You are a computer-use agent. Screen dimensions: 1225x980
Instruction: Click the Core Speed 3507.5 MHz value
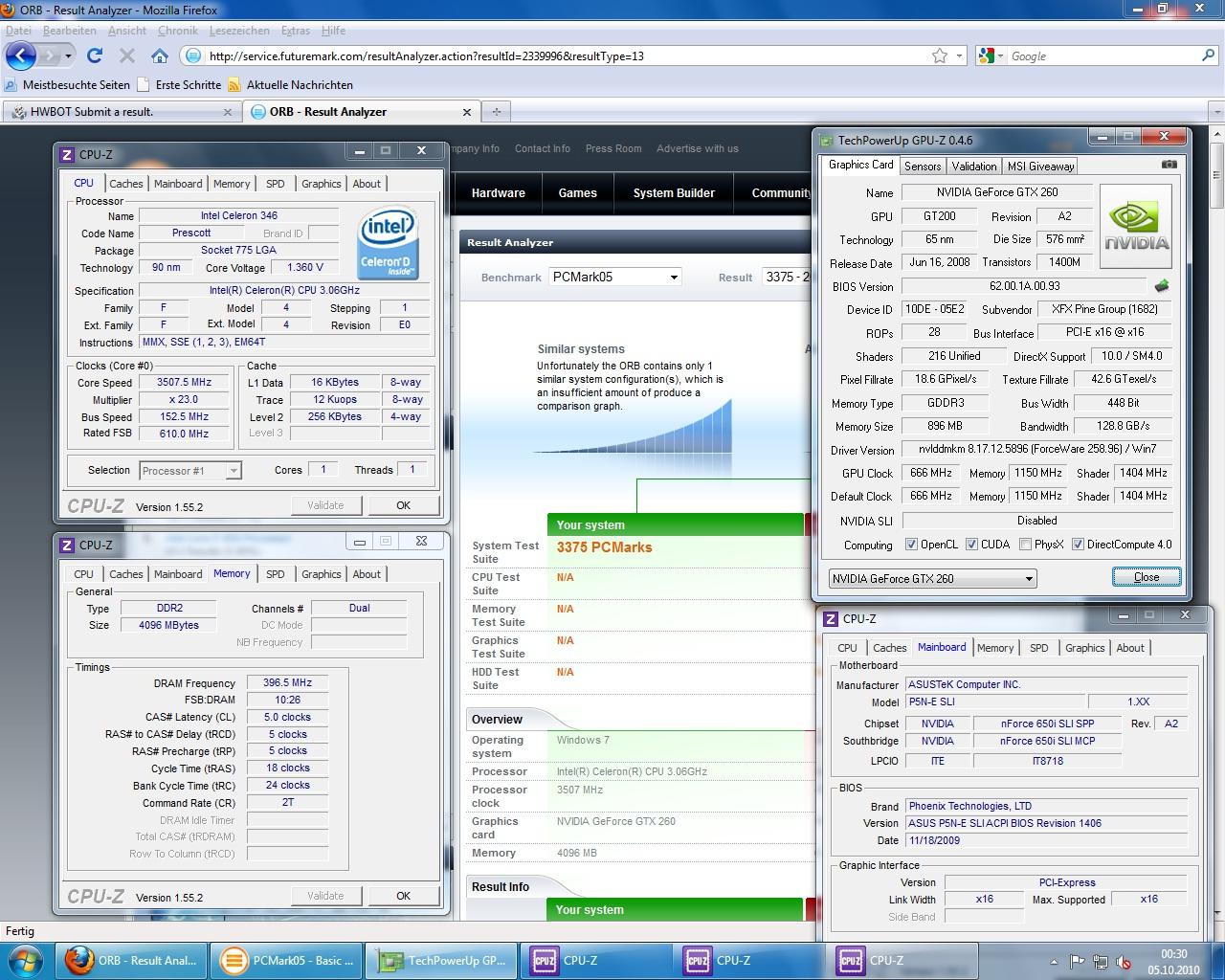184,382
